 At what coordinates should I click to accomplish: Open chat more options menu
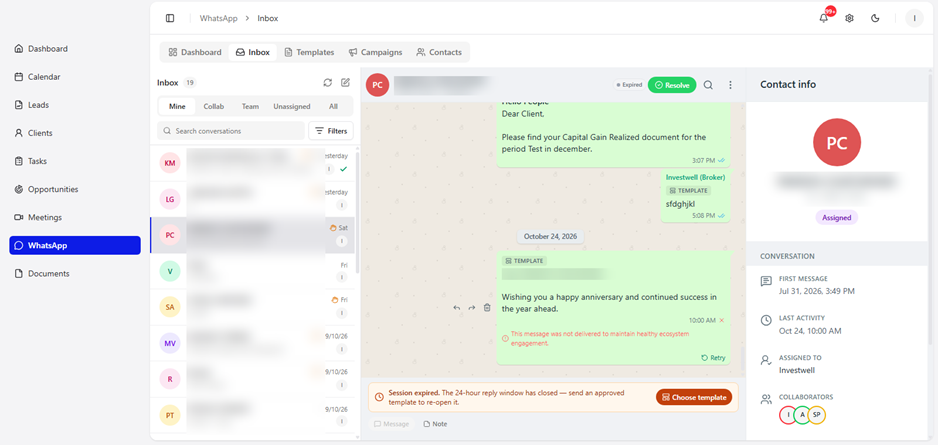point(730,85)
